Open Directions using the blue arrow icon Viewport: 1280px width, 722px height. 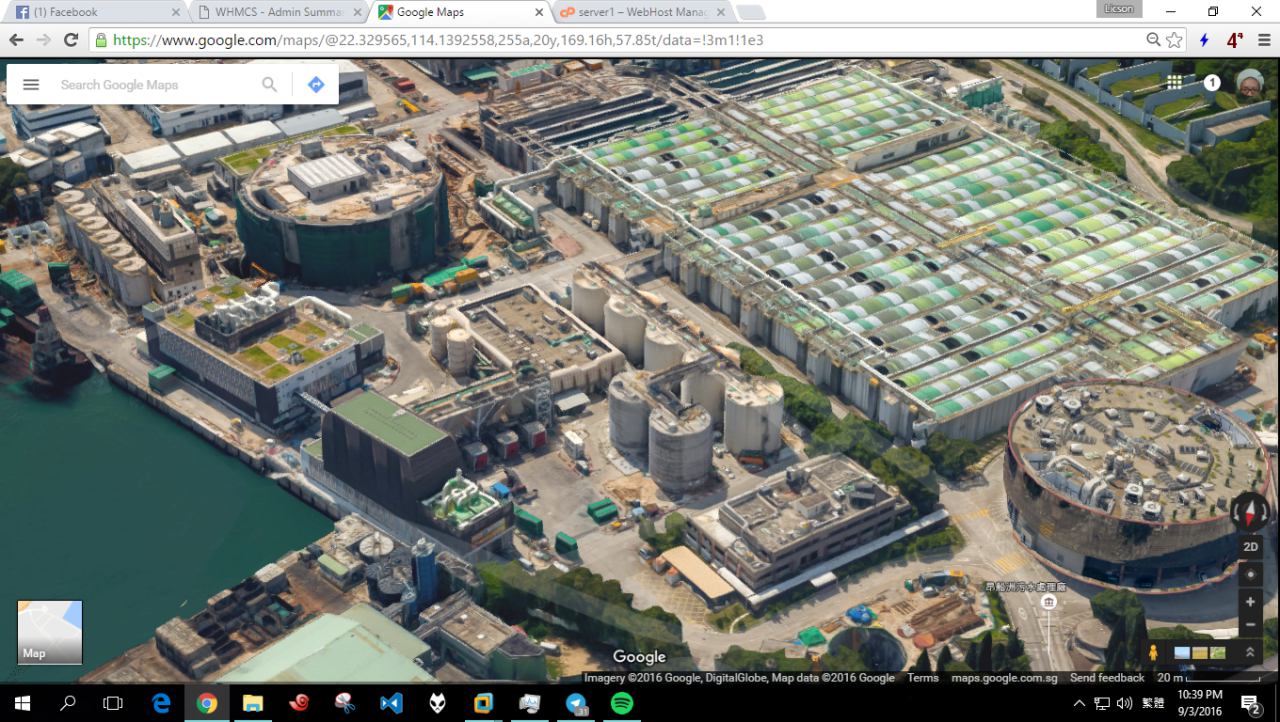[x=316, y=85]
